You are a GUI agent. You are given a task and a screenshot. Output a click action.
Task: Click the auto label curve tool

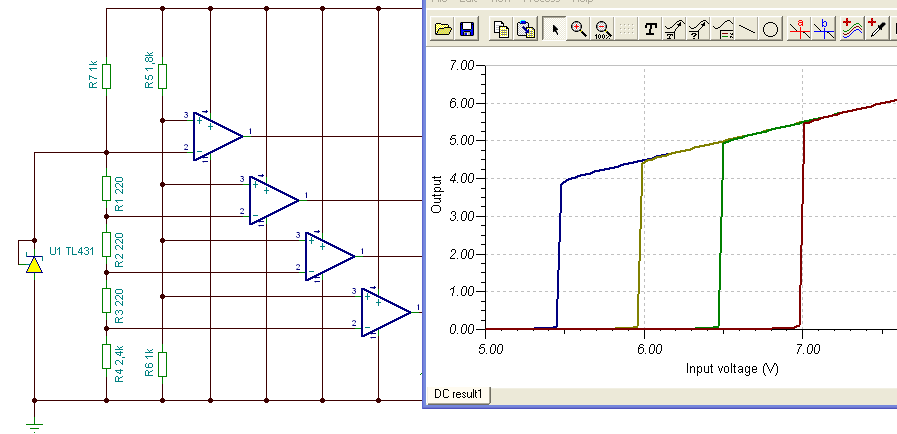click(698, 29)
